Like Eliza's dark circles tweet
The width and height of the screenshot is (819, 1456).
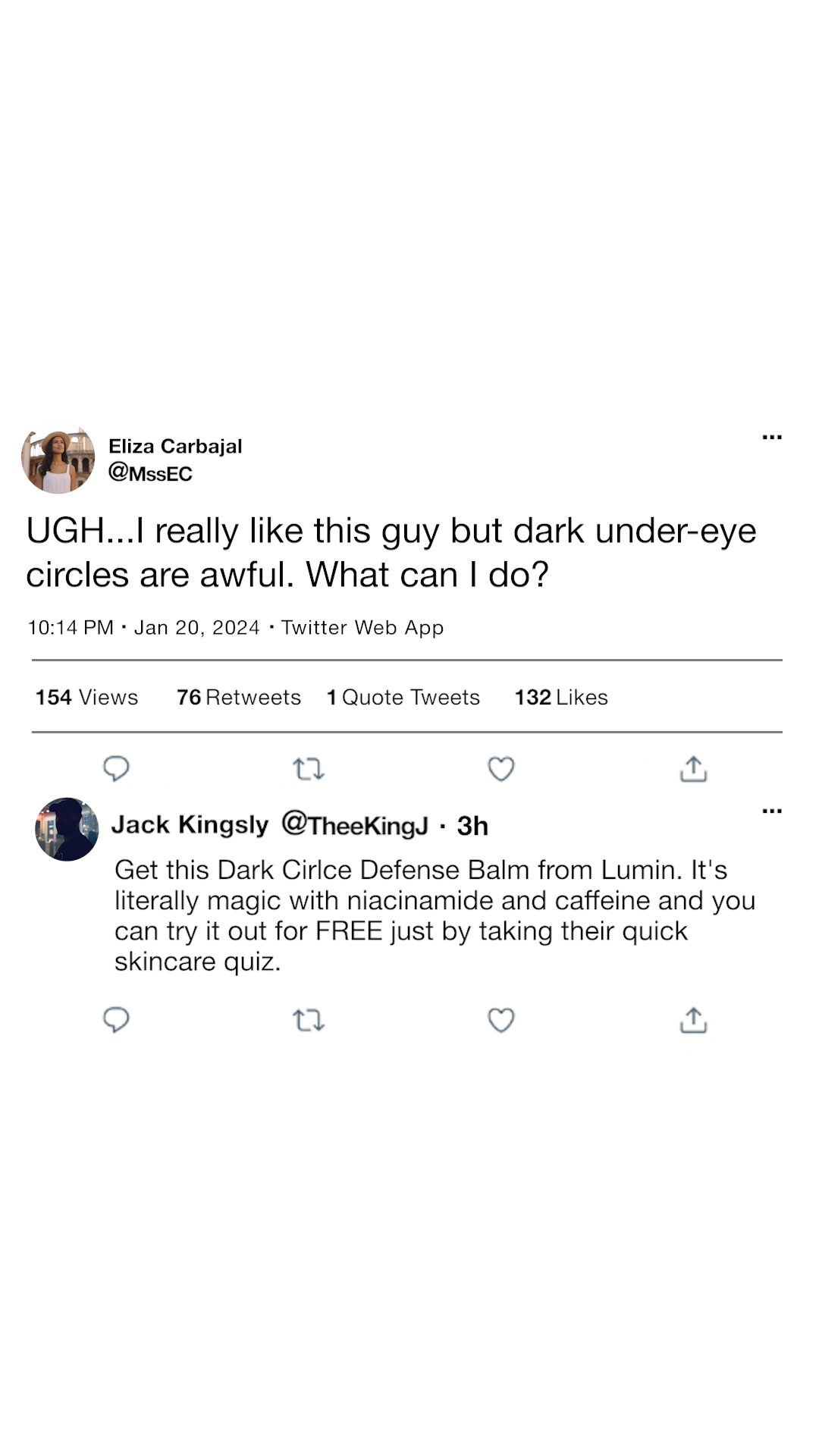[500, 769]
